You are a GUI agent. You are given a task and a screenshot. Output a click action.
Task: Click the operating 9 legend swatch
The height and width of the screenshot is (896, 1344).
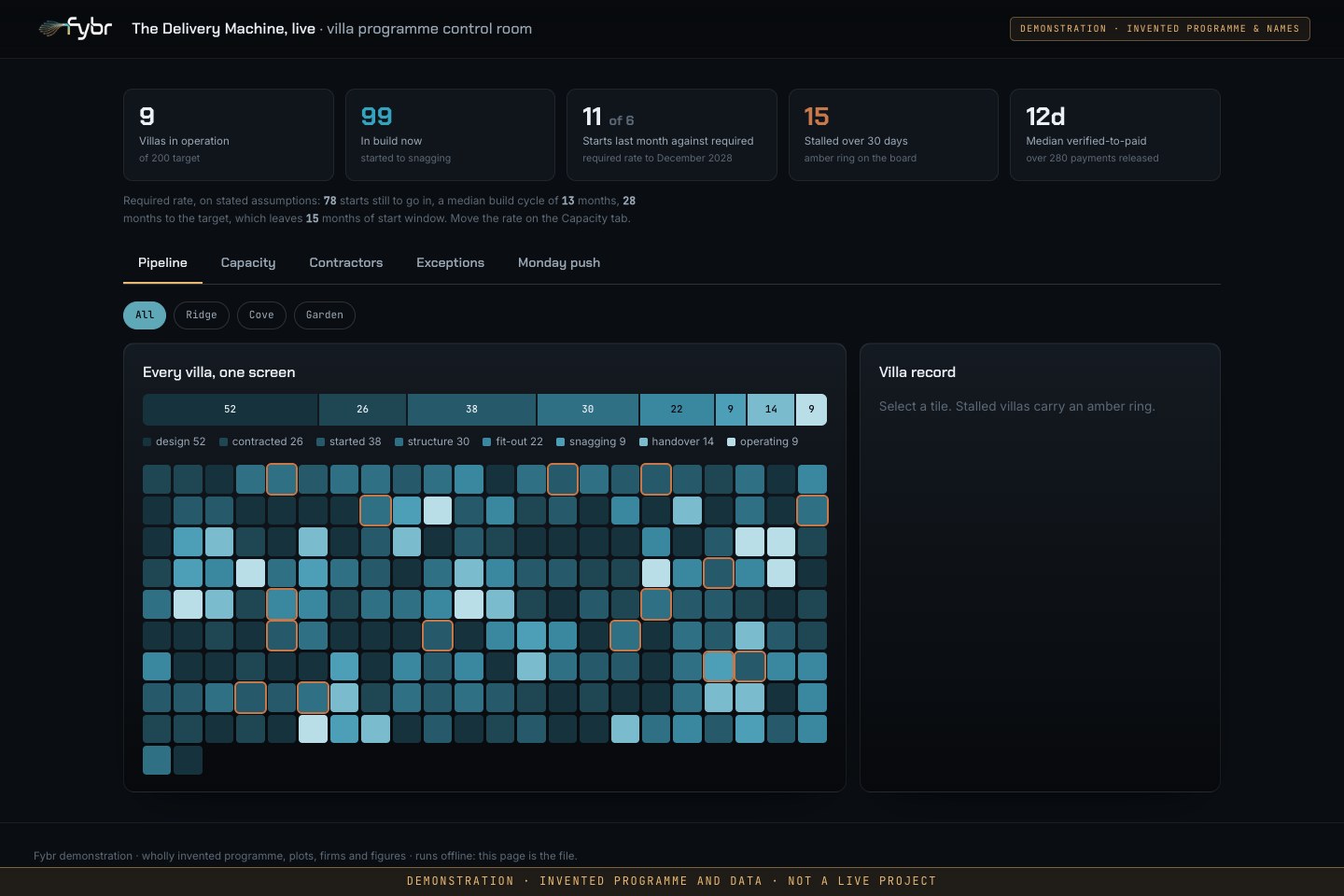tap(732, 442)
